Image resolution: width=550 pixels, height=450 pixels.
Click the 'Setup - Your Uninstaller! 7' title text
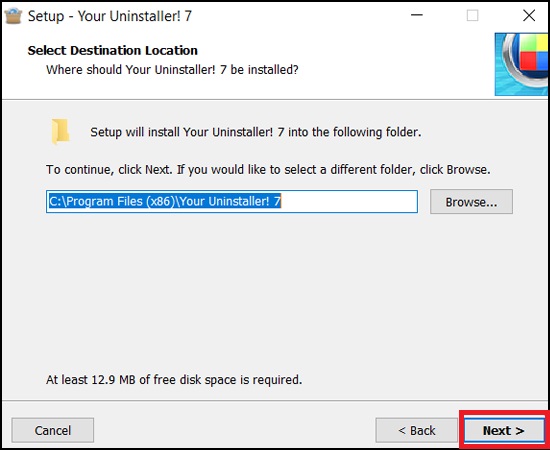[x=110, y=16]
